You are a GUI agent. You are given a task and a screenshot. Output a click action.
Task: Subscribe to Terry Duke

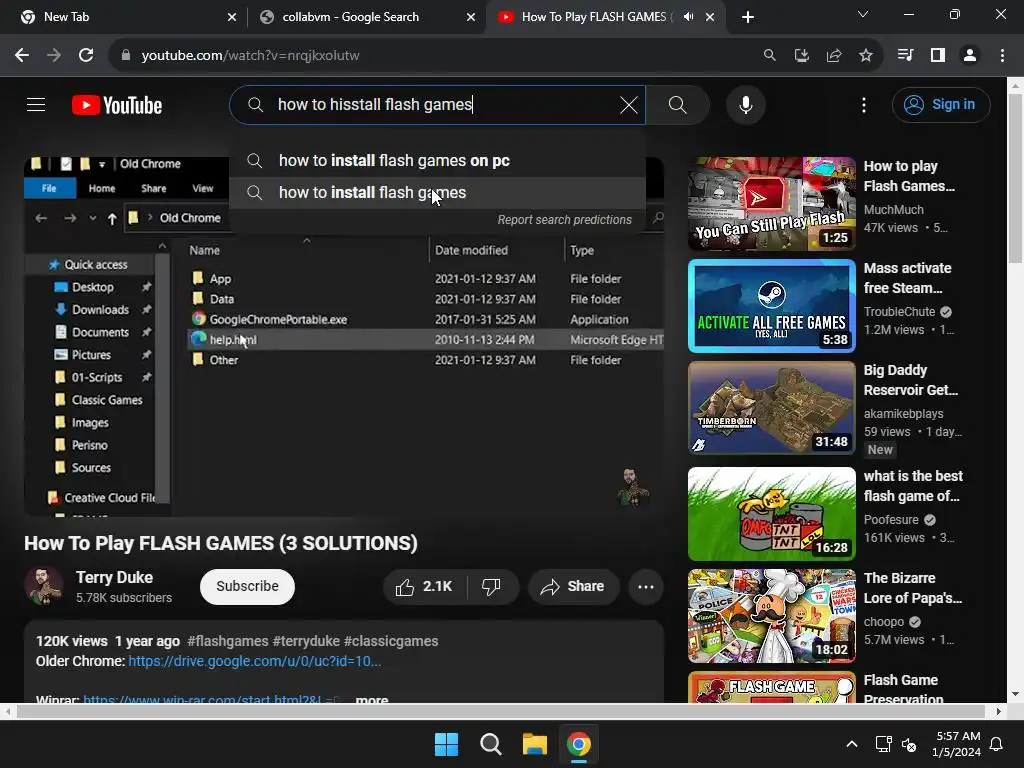click(x=248, y=586)
